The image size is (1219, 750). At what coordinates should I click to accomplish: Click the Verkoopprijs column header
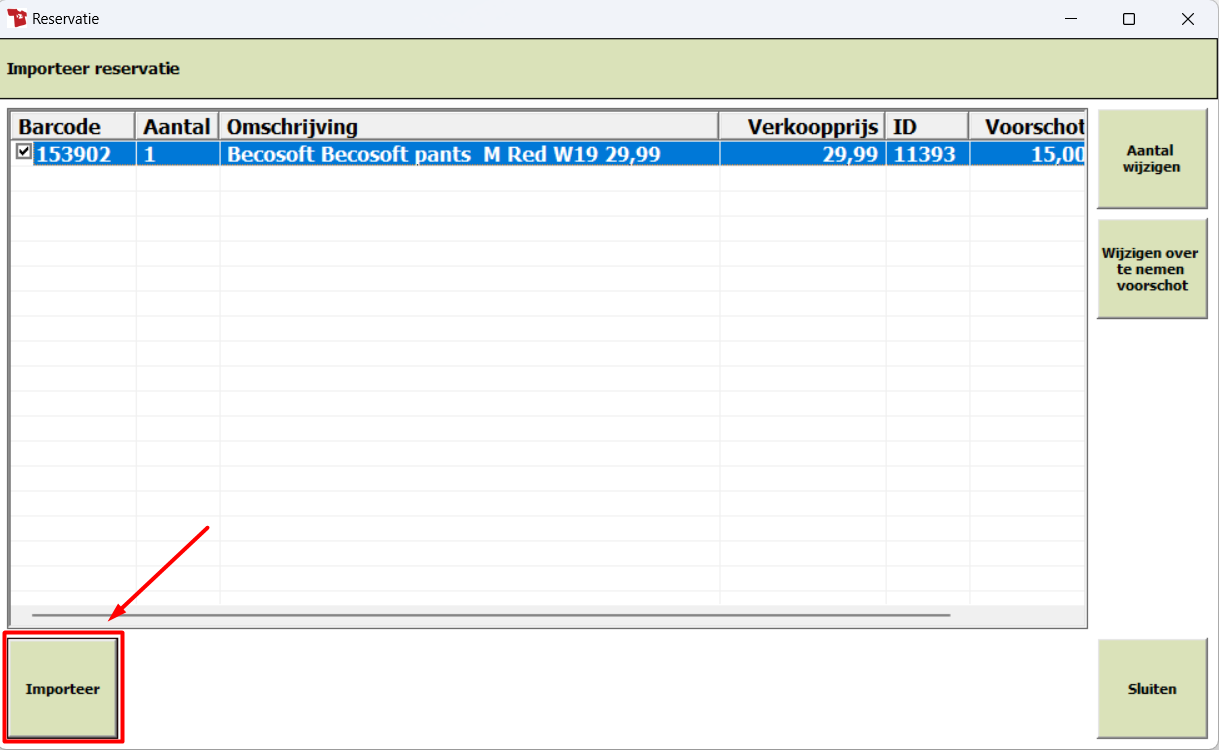802,126
